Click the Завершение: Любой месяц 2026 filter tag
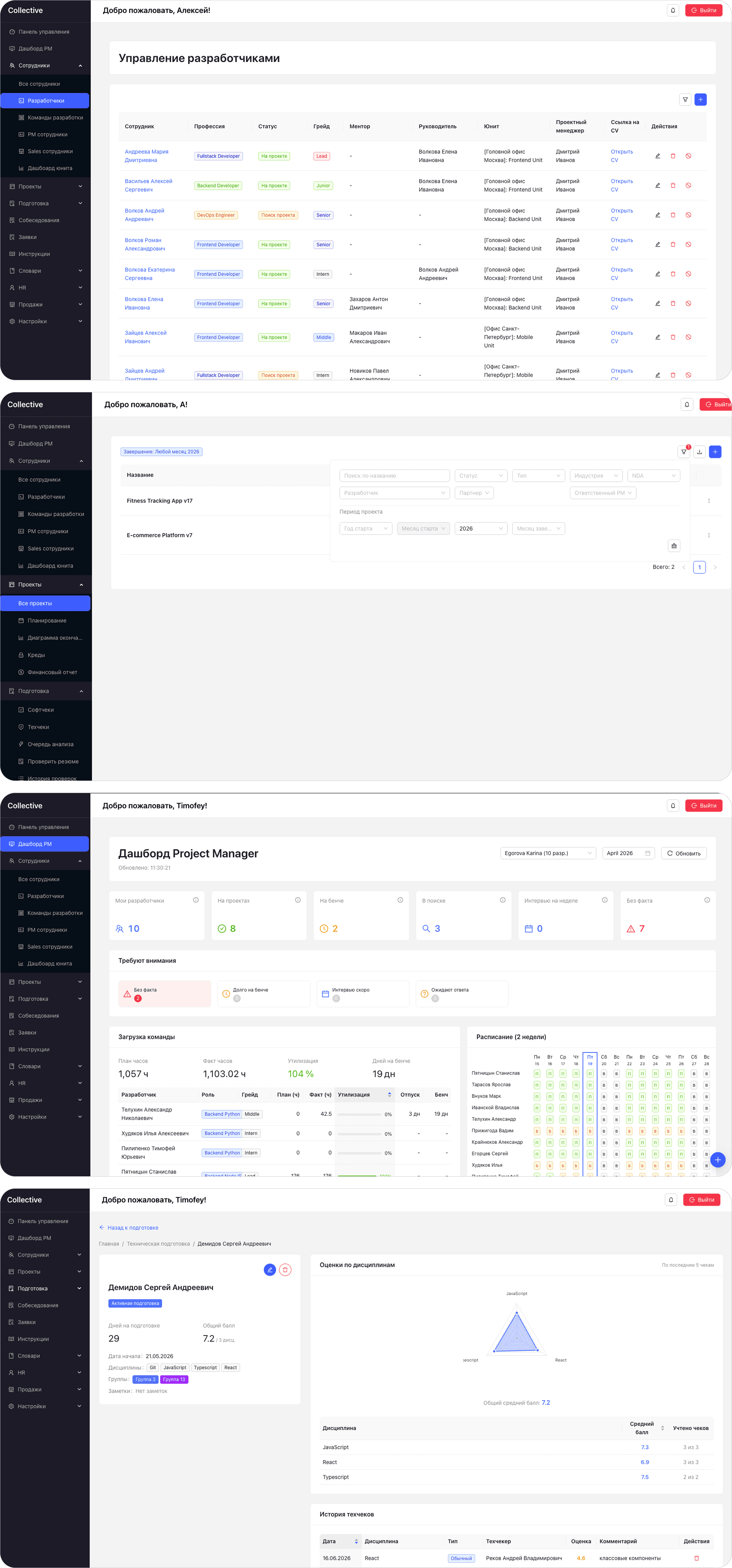Screen dimensions: 732x1568 point(162,452)
